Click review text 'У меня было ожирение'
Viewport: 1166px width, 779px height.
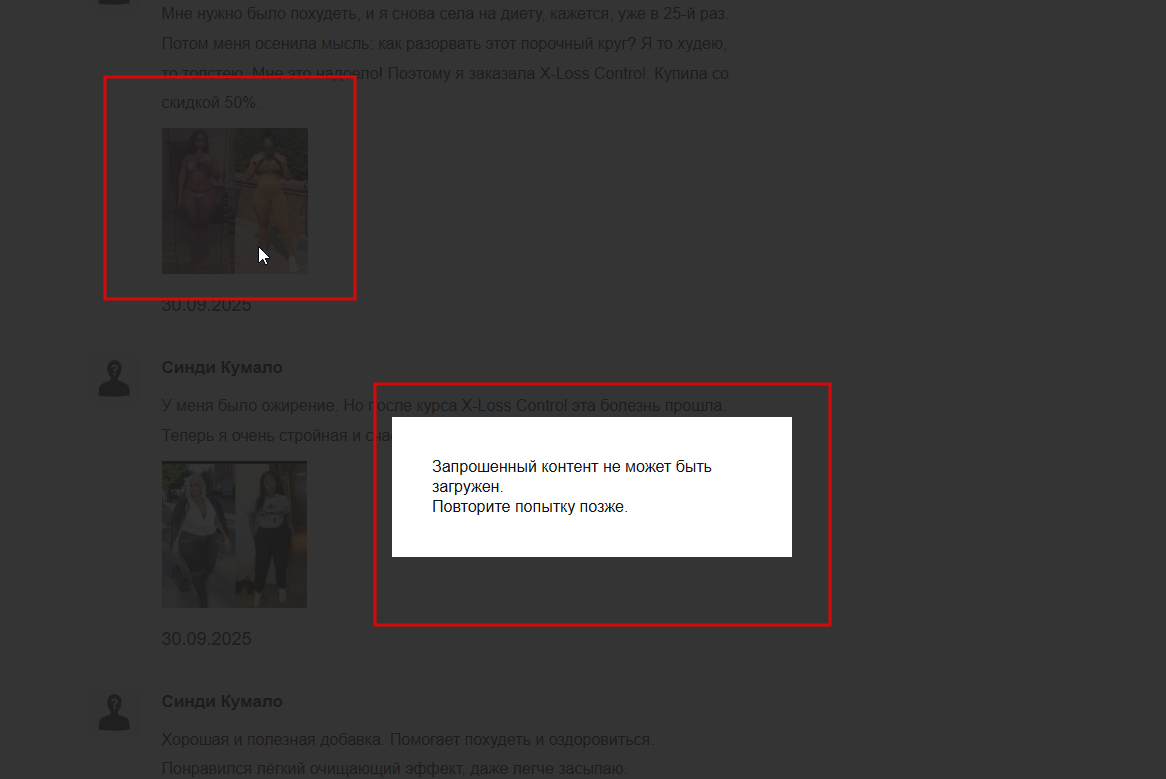pos(249,405)
